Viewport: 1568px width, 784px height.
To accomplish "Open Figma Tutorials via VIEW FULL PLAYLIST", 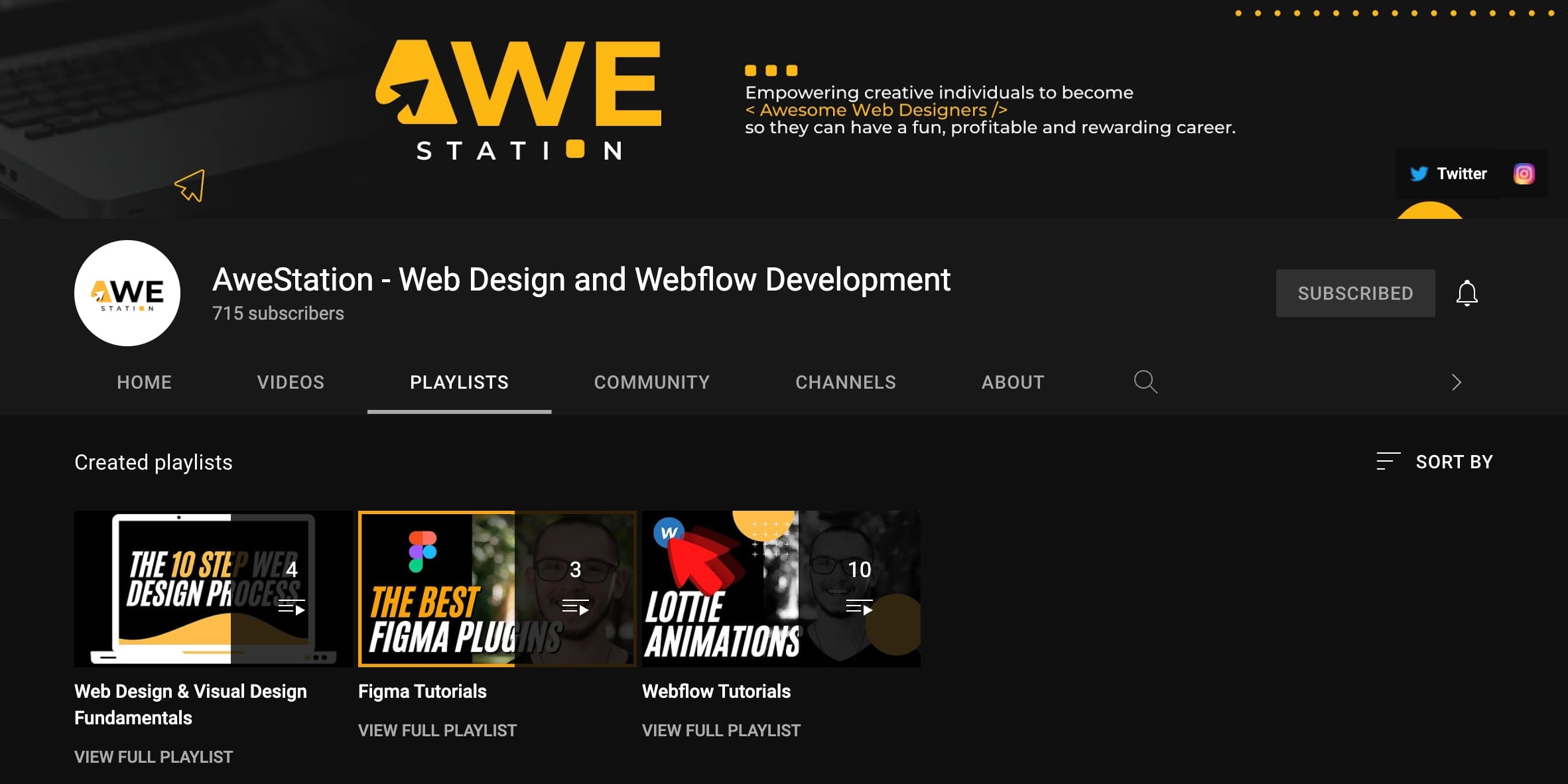I will [437, 730].
